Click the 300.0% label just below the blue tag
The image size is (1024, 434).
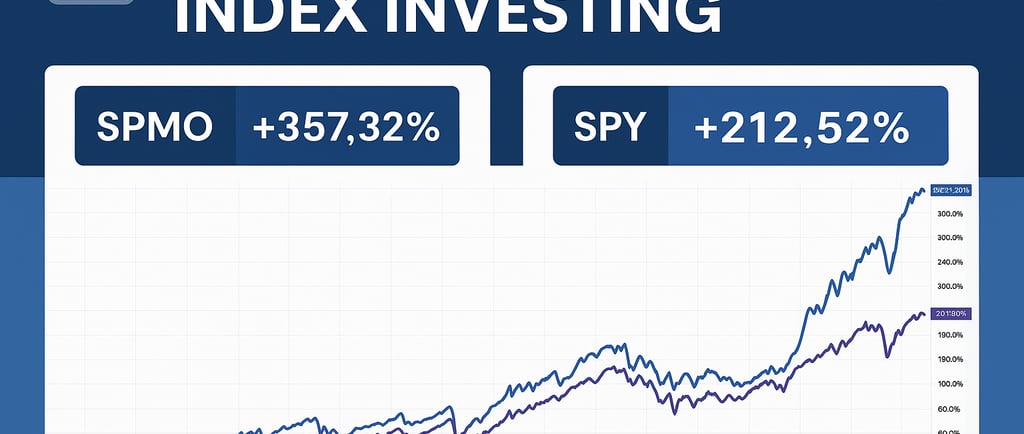pyautogui.click(x=950, y=214)
